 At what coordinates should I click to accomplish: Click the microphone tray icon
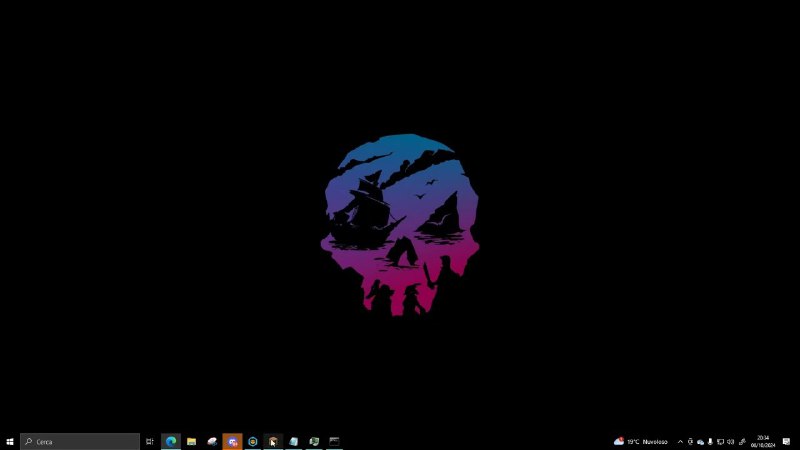(x=710, y=442)
